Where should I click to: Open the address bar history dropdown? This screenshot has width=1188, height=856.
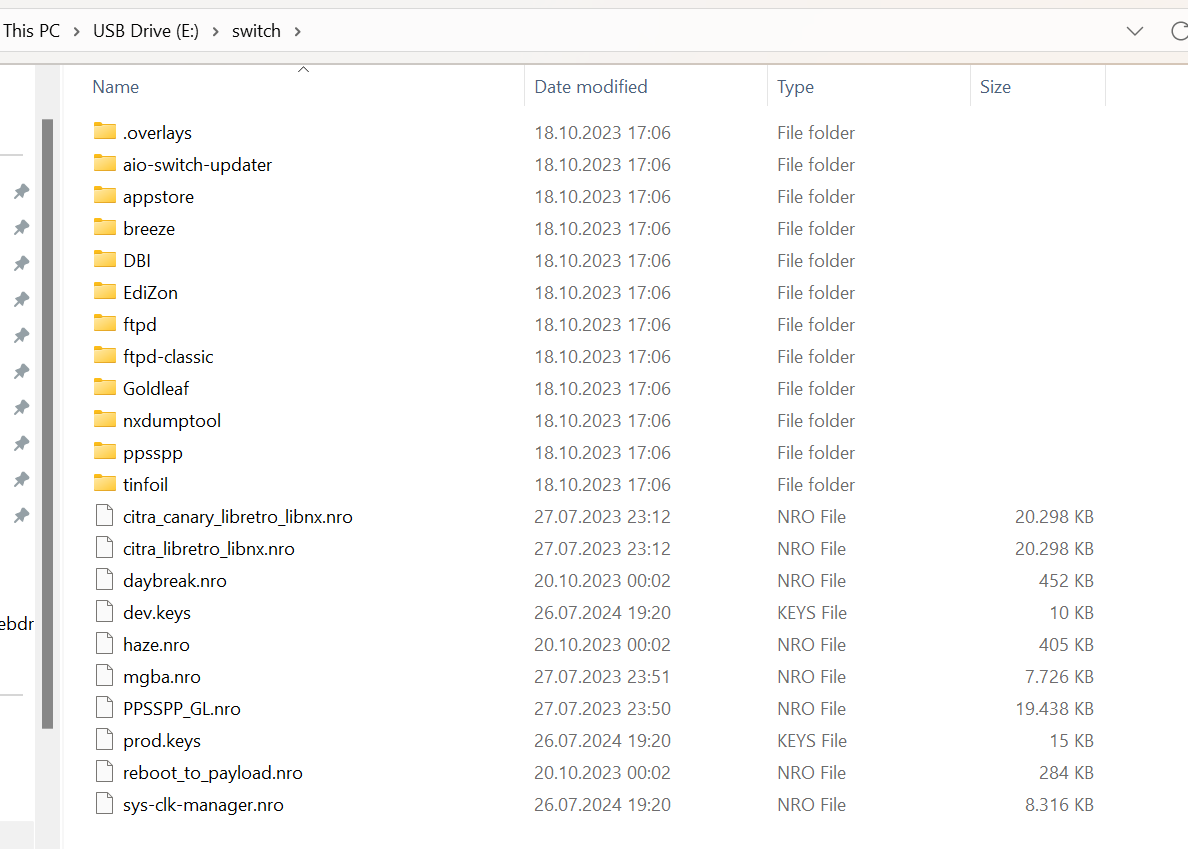point(1134,31)
